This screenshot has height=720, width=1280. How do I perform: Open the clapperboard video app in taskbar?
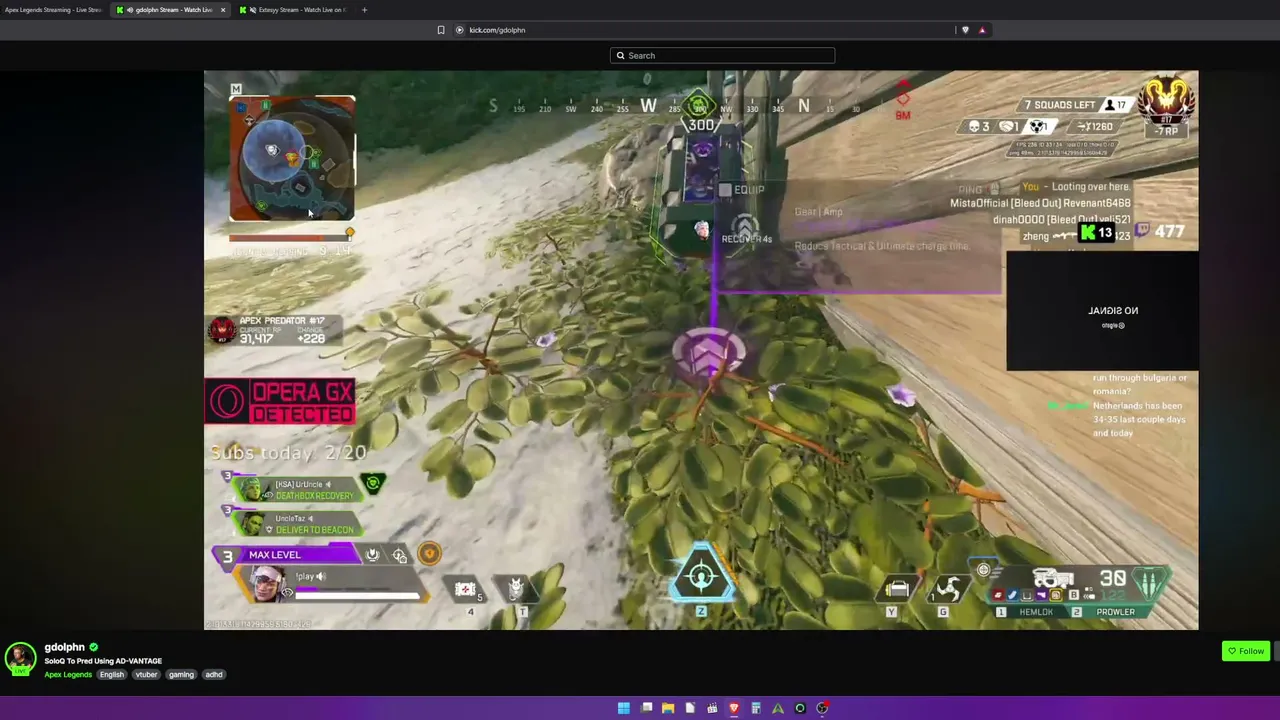(712, 708)
